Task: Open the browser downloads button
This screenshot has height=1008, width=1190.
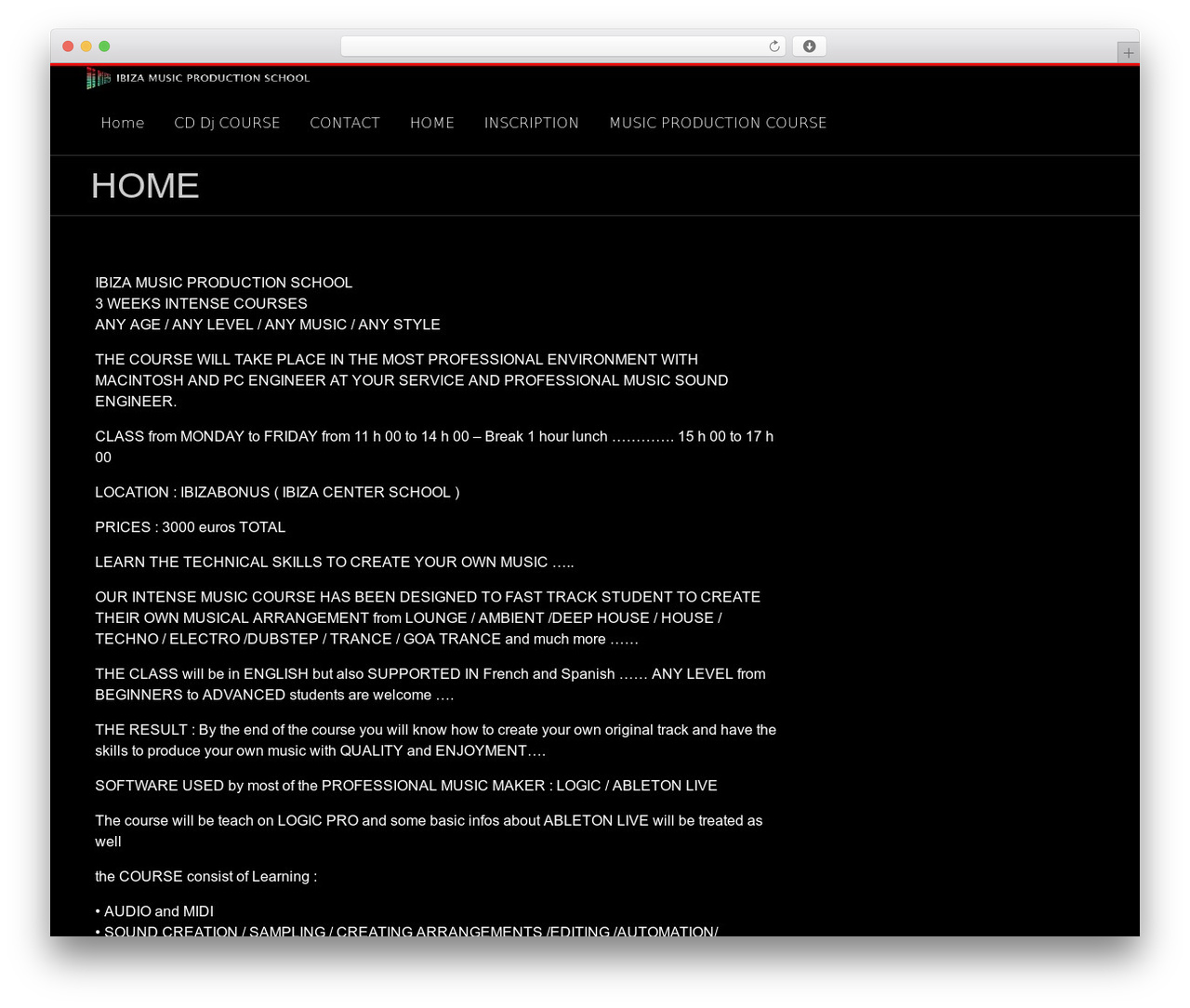Action: coord(809,46)
